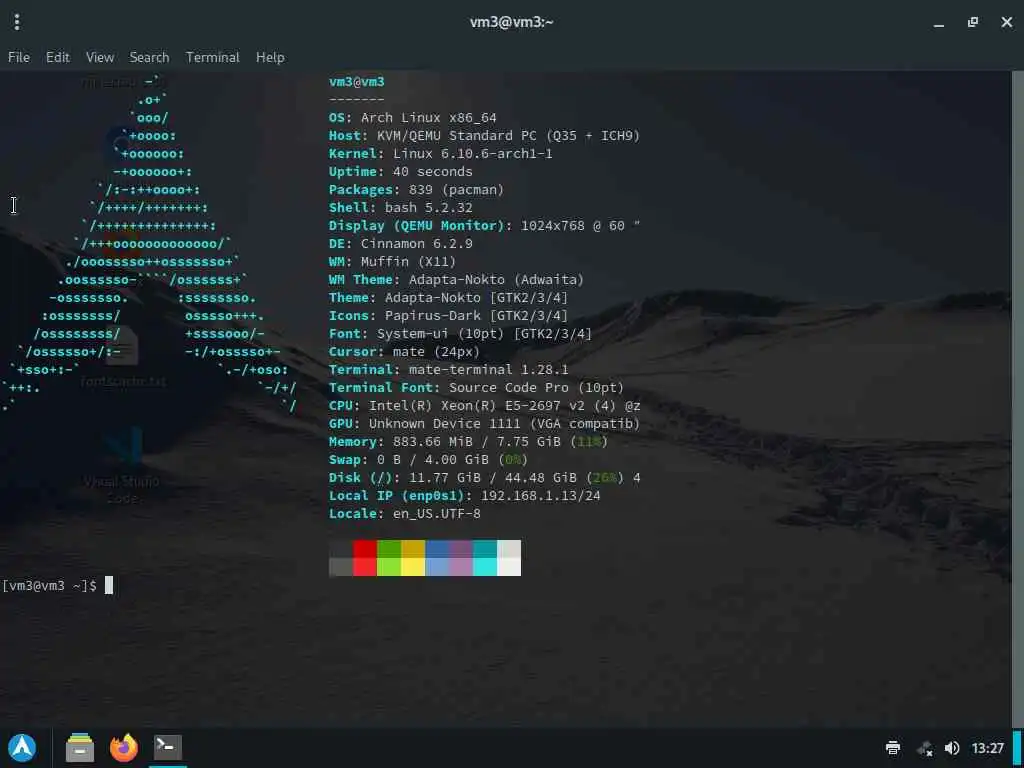Open the View menu
The height and width of the screenshot is (768, 1024).
coord(100,57)
